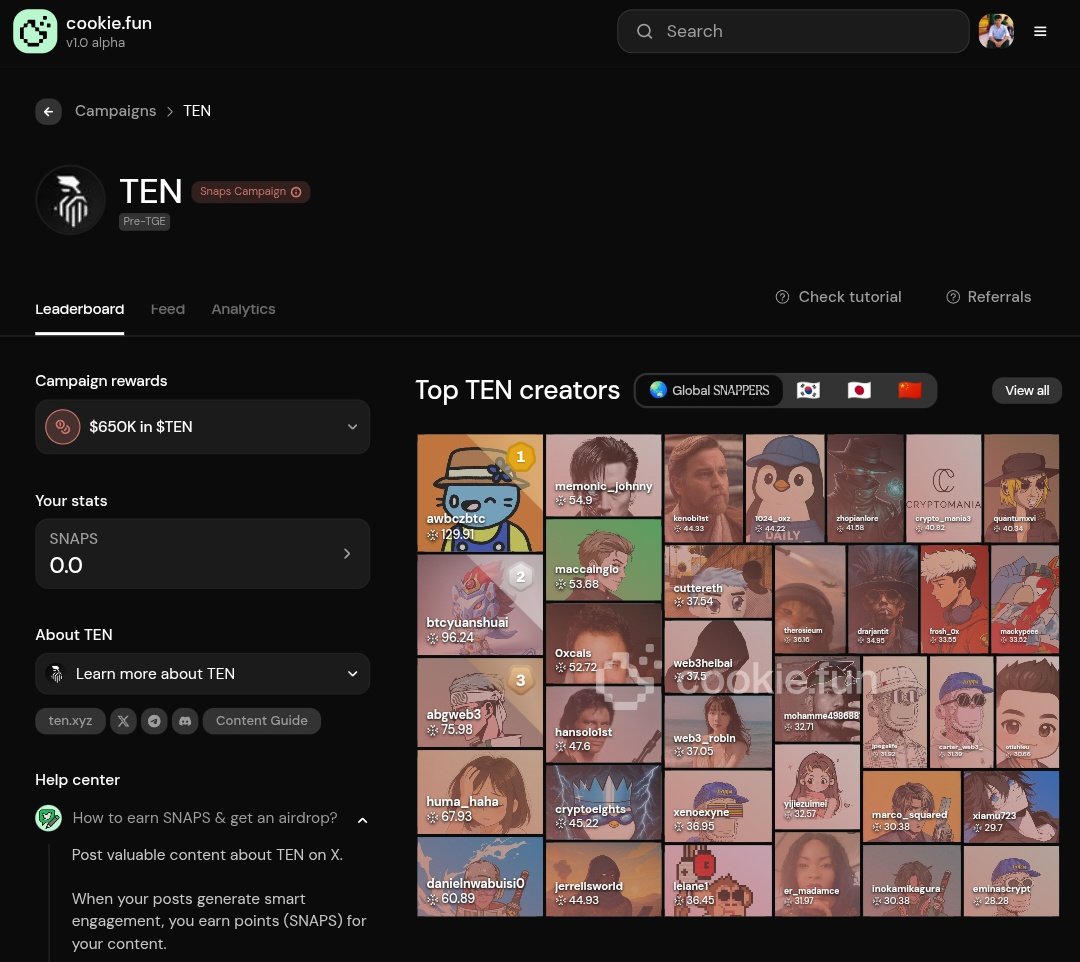This screenshot has width=1080, height=962.
Task: Switch to the Leaderboard tab
Action: pyautogui.click(x=80, y=309)
